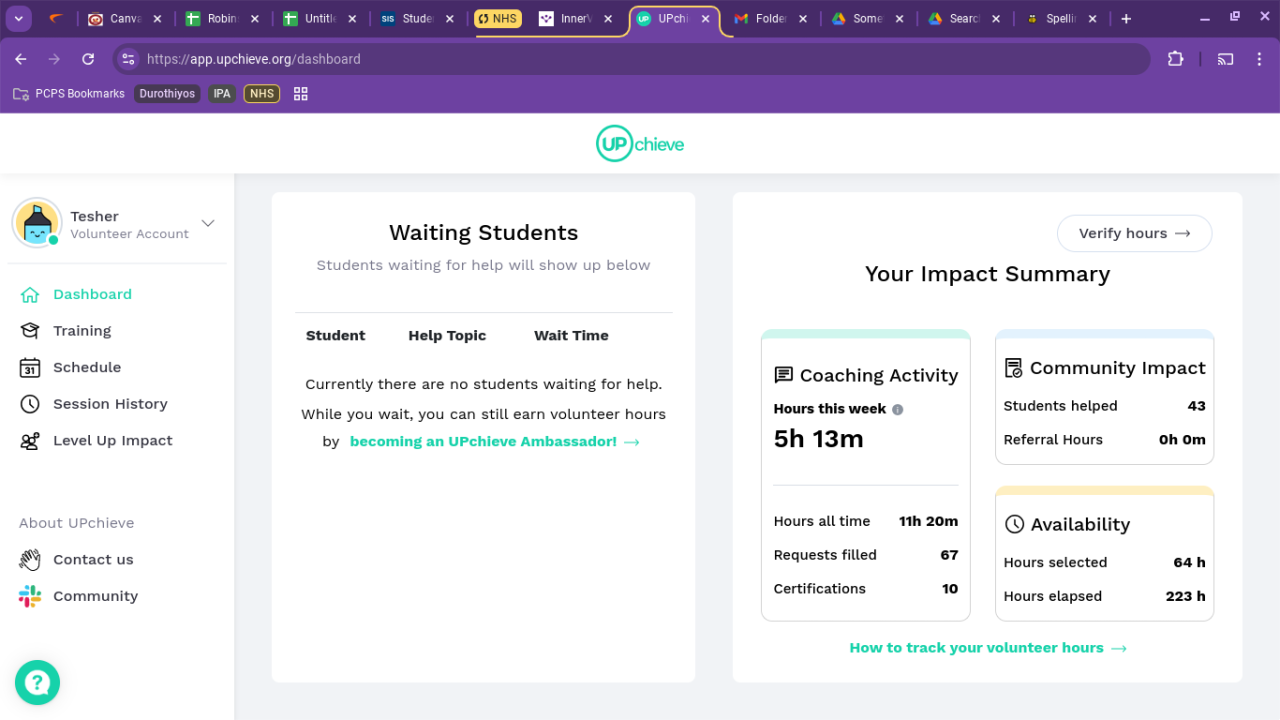
Task: Switch to the Spelling tab
Action: tap(1061, 19)
